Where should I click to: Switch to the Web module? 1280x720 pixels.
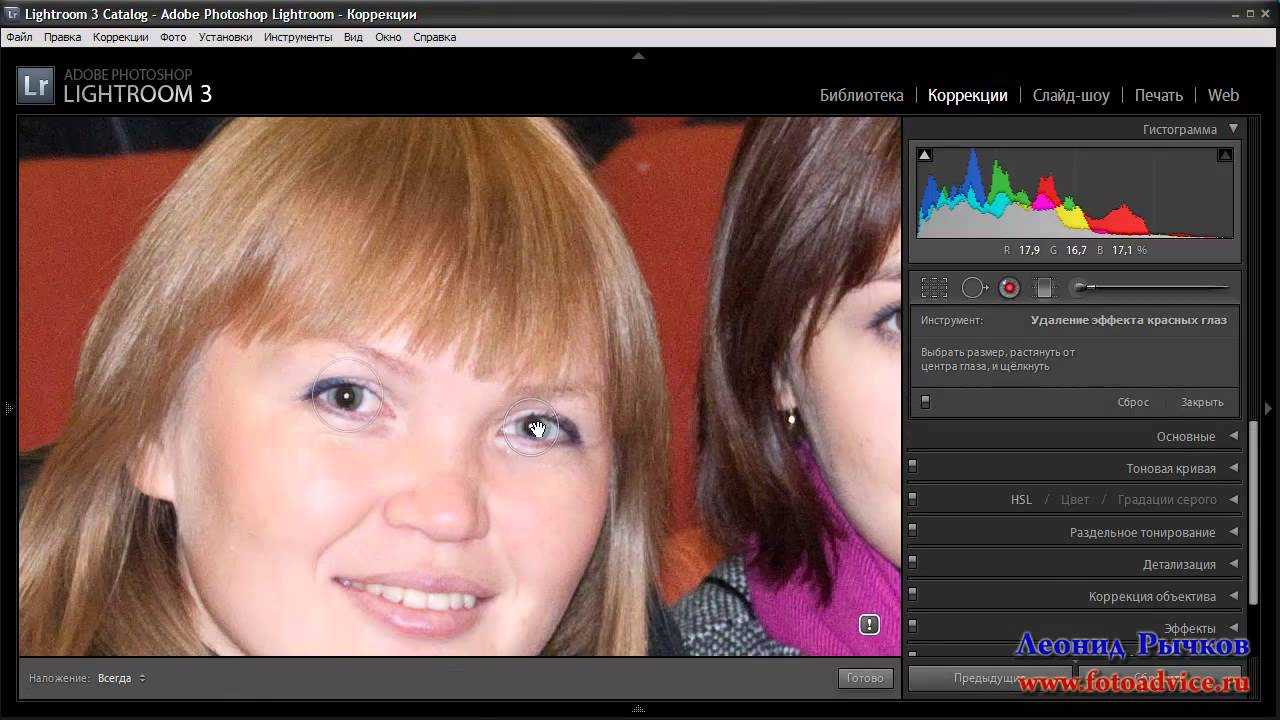pos(1223,96)
